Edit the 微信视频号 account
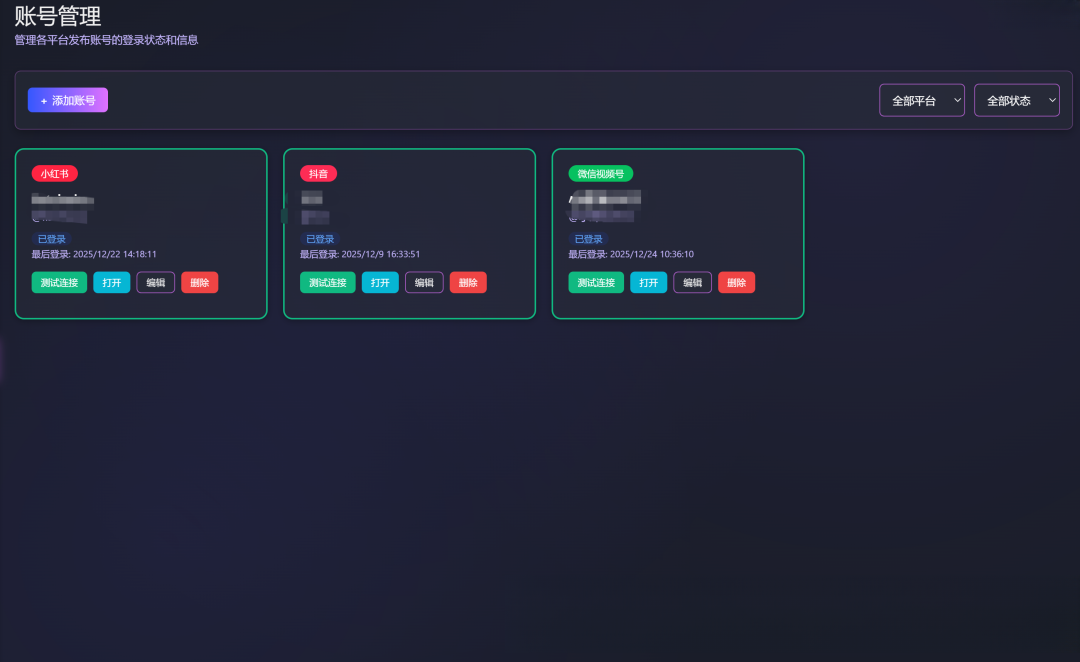 pyautogui.click(x=692, y=283)
